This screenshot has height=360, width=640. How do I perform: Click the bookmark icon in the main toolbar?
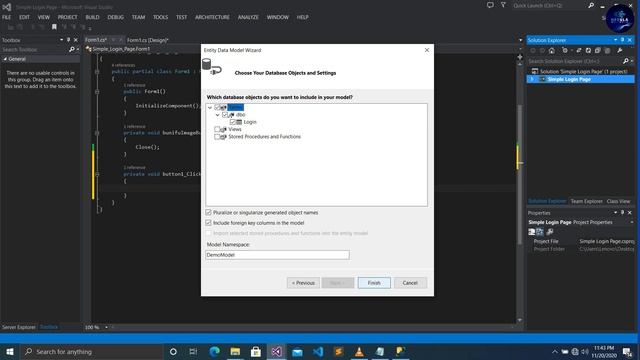pyautogui.click(x=54, y=27)
